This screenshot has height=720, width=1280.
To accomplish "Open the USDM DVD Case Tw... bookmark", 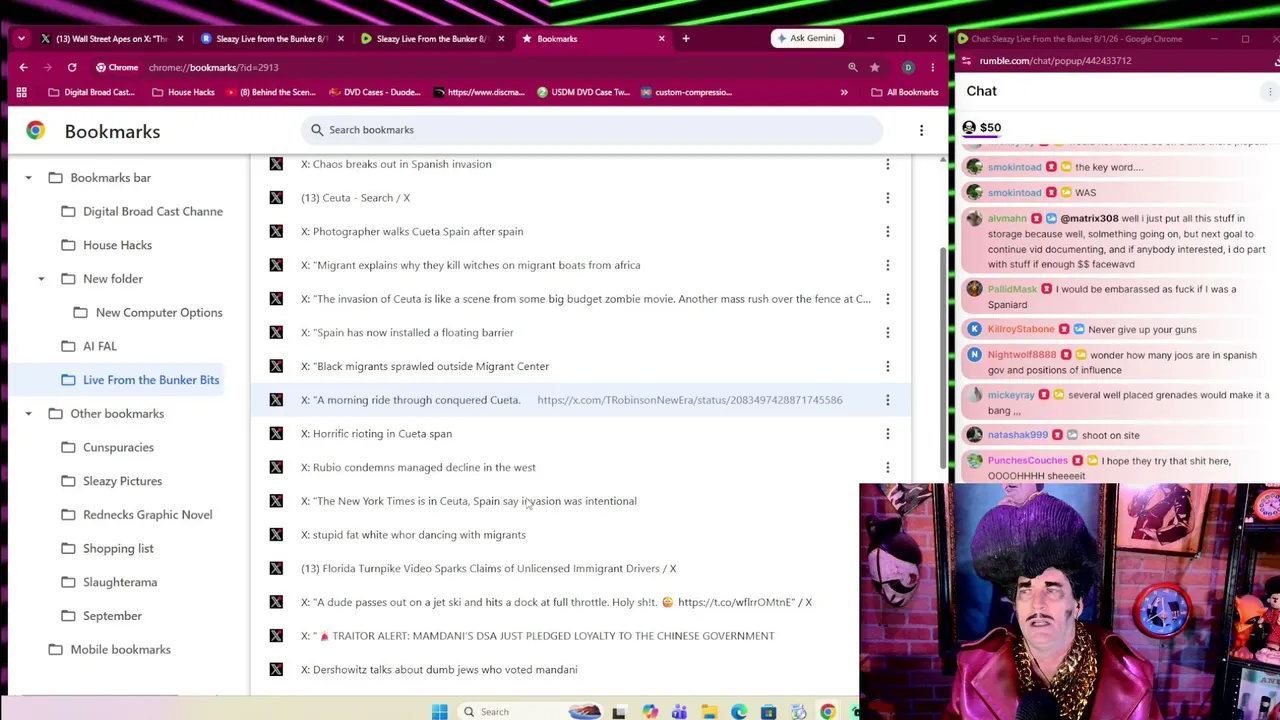I will (583, 92).
